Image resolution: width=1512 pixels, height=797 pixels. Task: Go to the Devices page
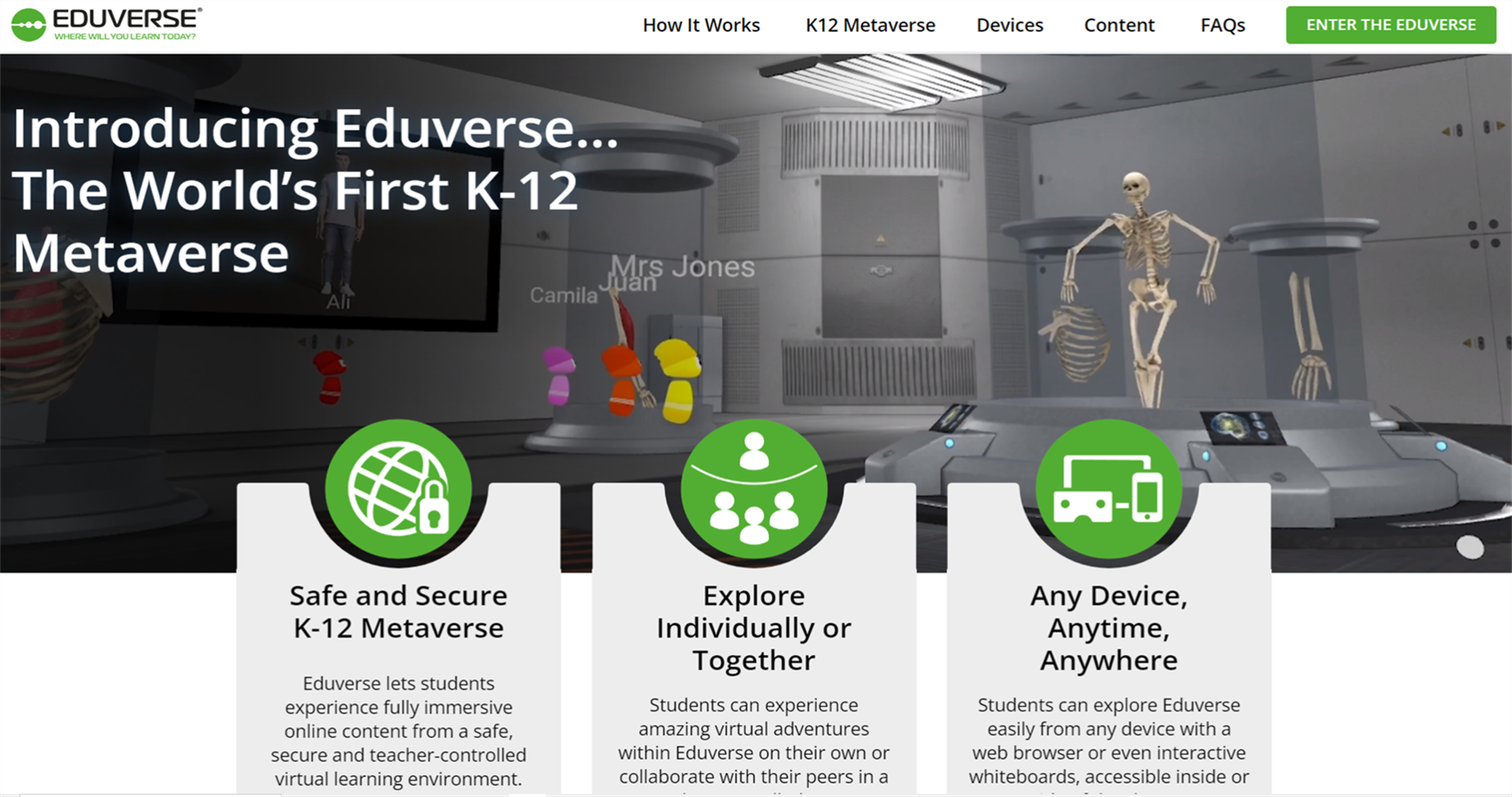1010,25
